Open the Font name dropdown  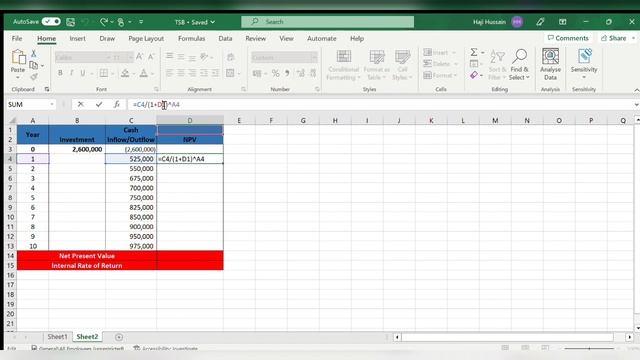point(109,57)
